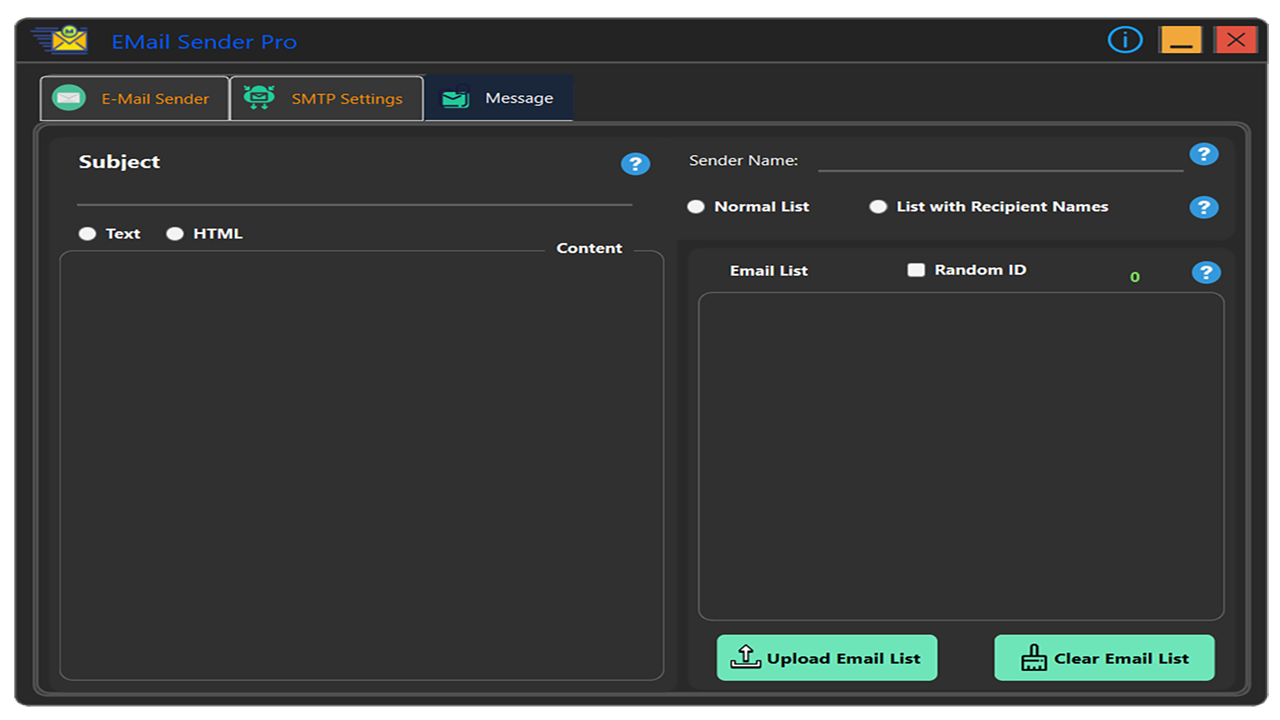Click the Subject help icon
The width and height of the screenshot is (1280, 720).
tap(635, 163)
